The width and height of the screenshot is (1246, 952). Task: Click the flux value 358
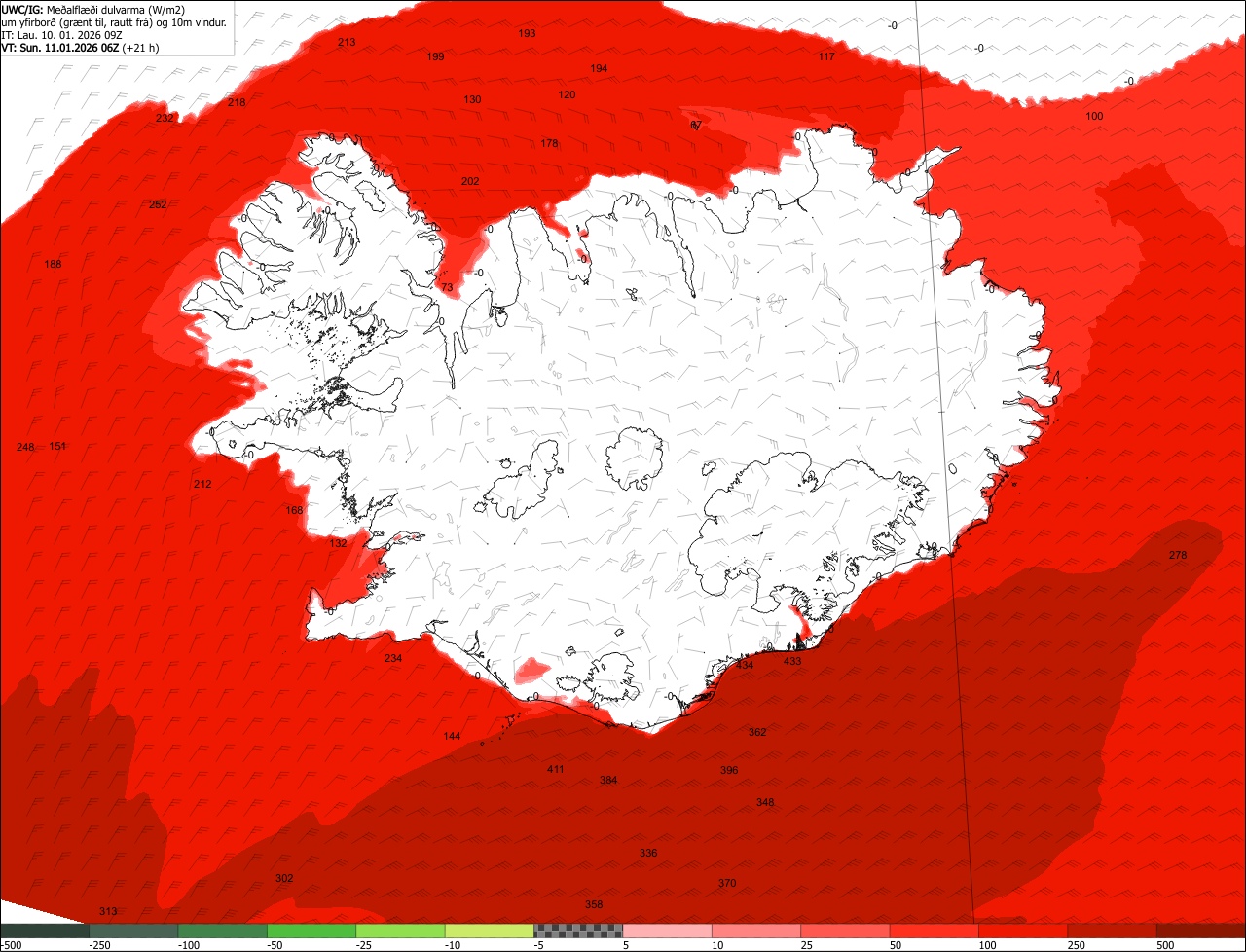click(594, 905)
